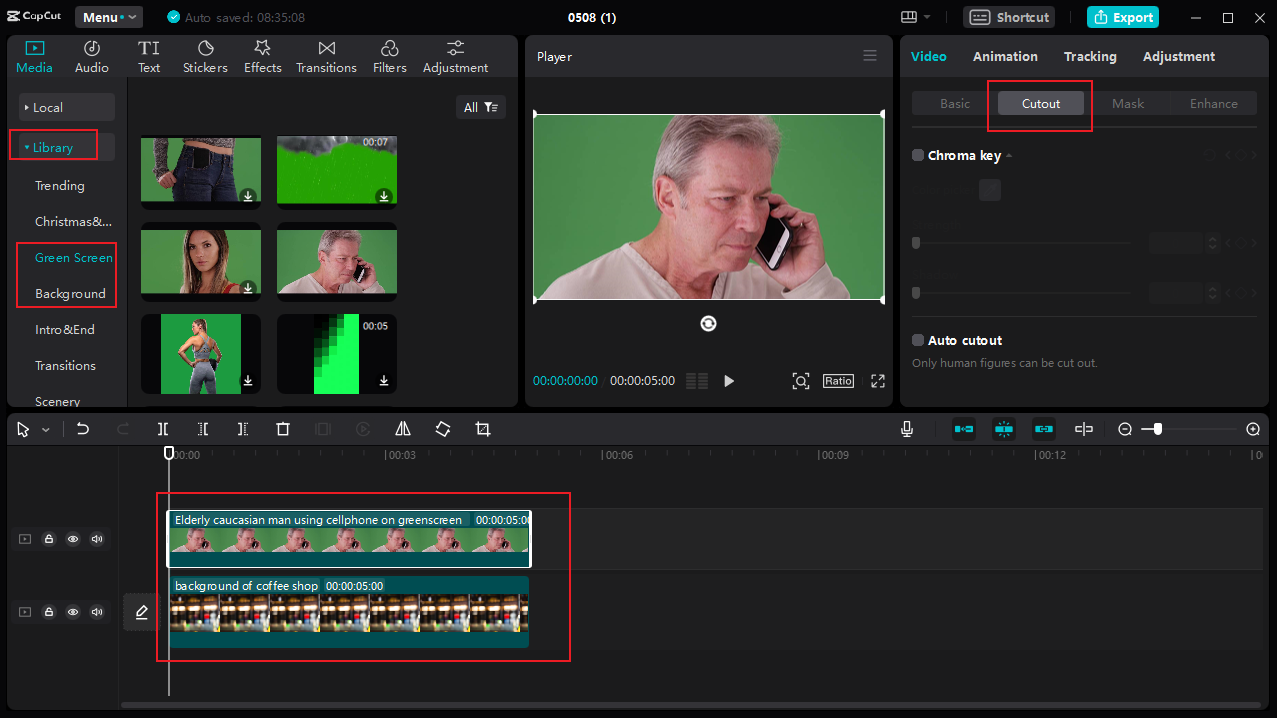Lock the coffee shop background track

49,612
